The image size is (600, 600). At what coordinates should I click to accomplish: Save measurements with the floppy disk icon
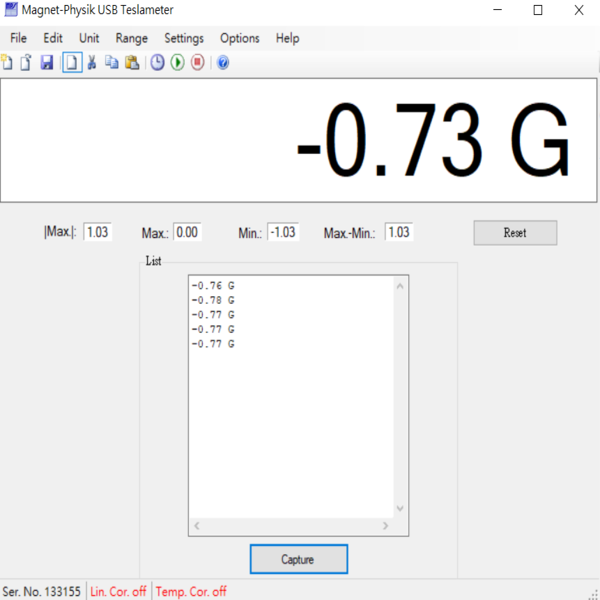click(x=47, y=62)
